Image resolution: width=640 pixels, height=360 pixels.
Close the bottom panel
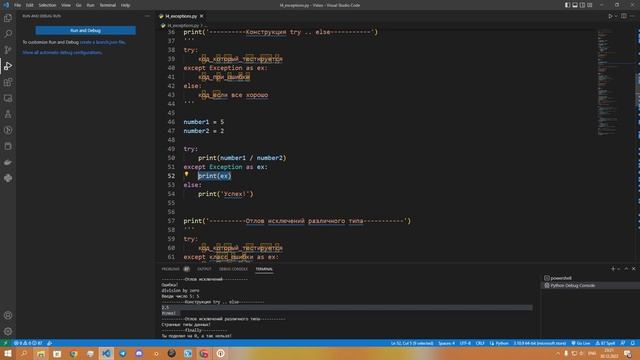click(x=633, y=269)
